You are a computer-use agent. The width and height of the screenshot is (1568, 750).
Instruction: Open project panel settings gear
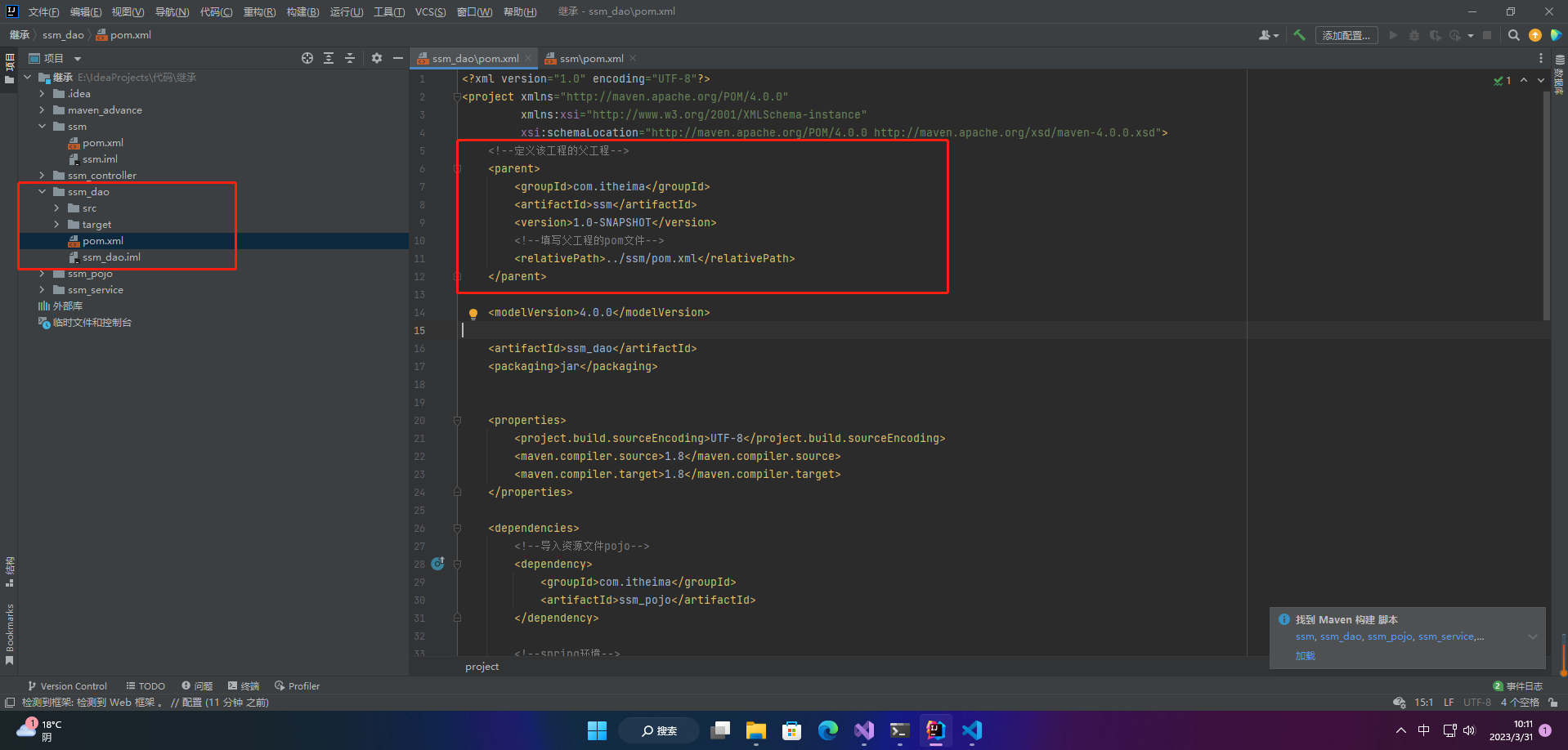tap(377, 58)
